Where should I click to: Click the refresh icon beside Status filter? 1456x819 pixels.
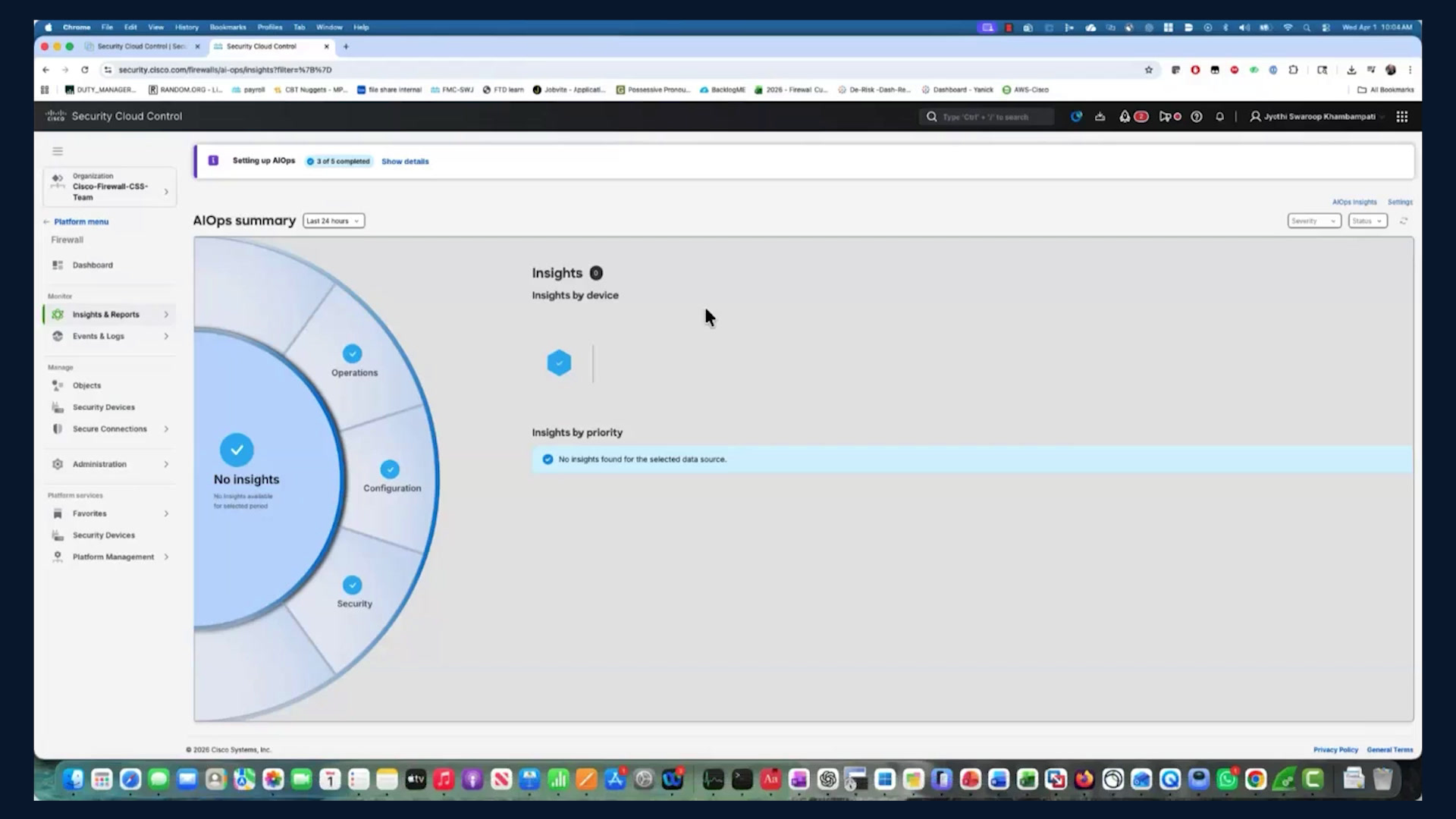tap(1404, 221)
